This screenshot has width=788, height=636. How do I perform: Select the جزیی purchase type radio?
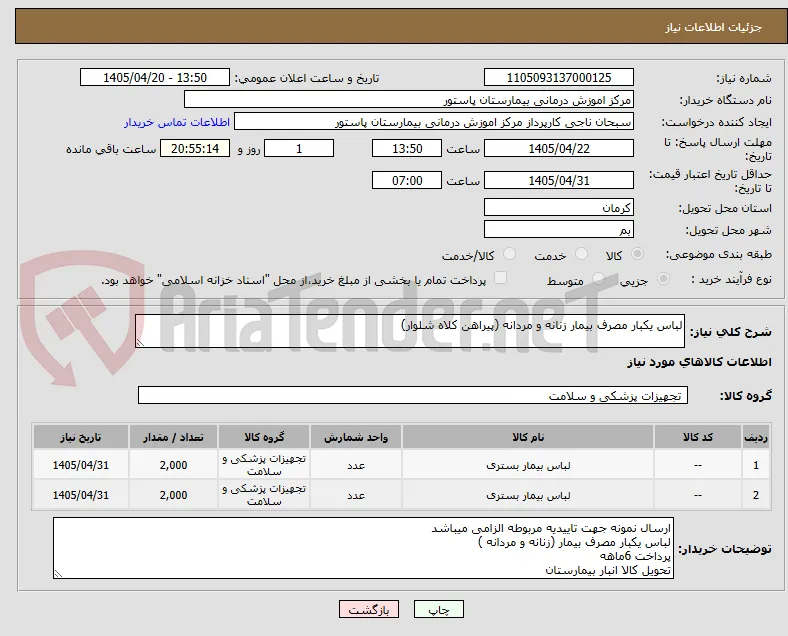[x=663, y=279]
